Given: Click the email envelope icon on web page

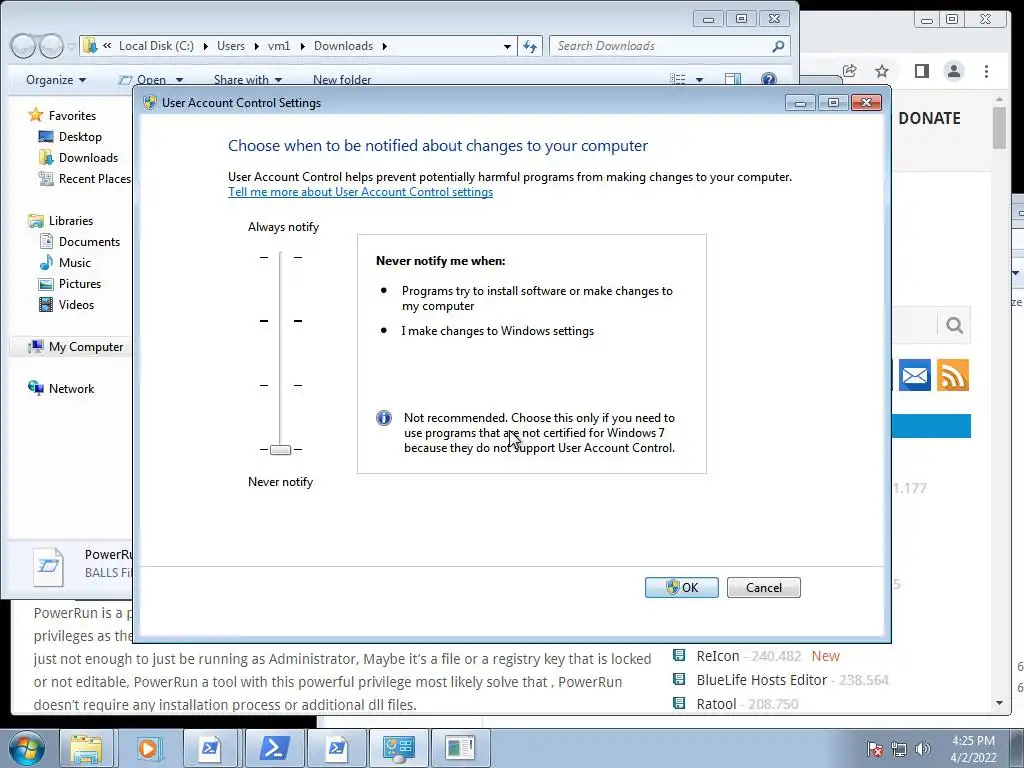Looking at the screenshot, I should point(914,376).
